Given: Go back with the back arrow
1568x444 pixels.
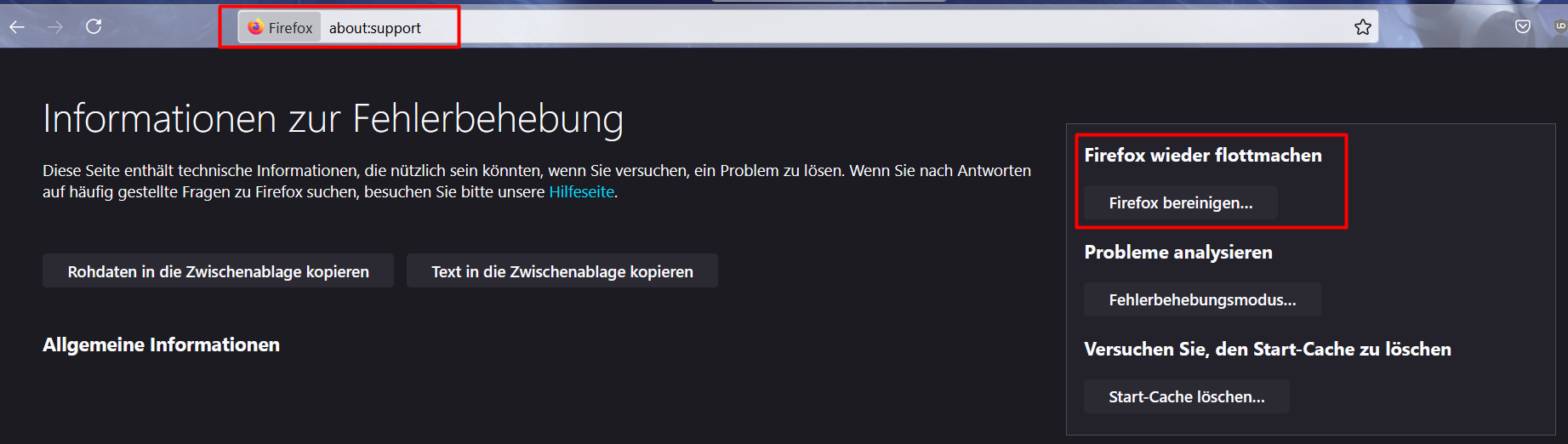Looking at the screenshot, I should (17, 27).
